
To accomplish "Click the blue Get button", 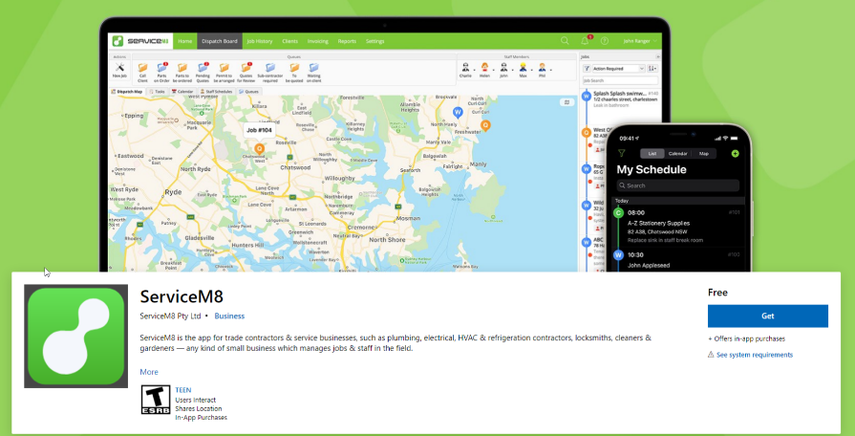I will pyautogui.click(x=767, y=316).
